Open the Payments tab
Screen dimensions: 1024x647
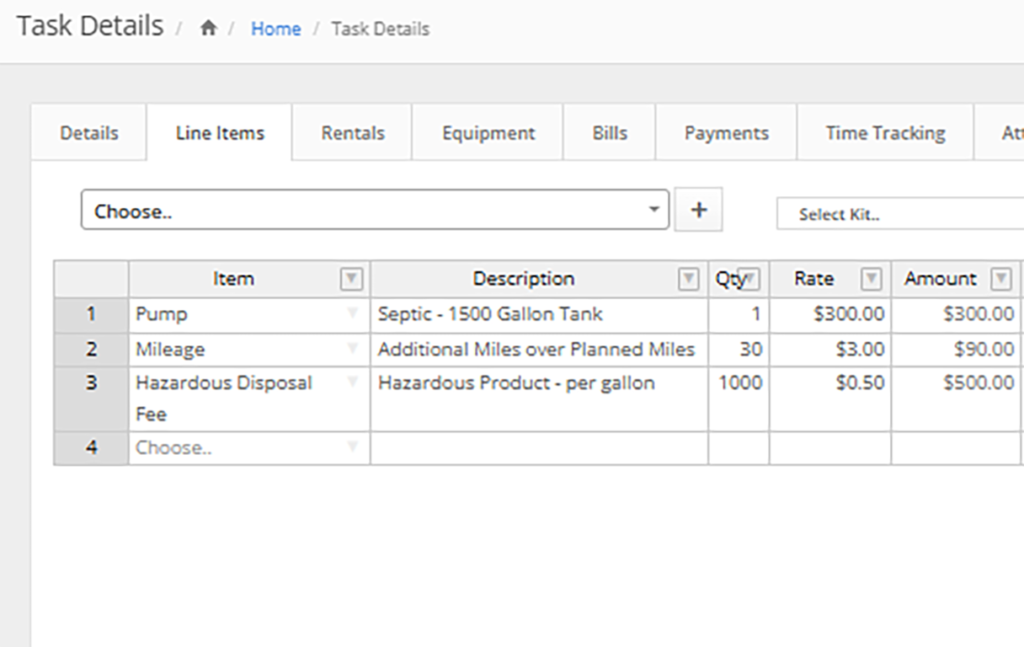coord(726,133)
